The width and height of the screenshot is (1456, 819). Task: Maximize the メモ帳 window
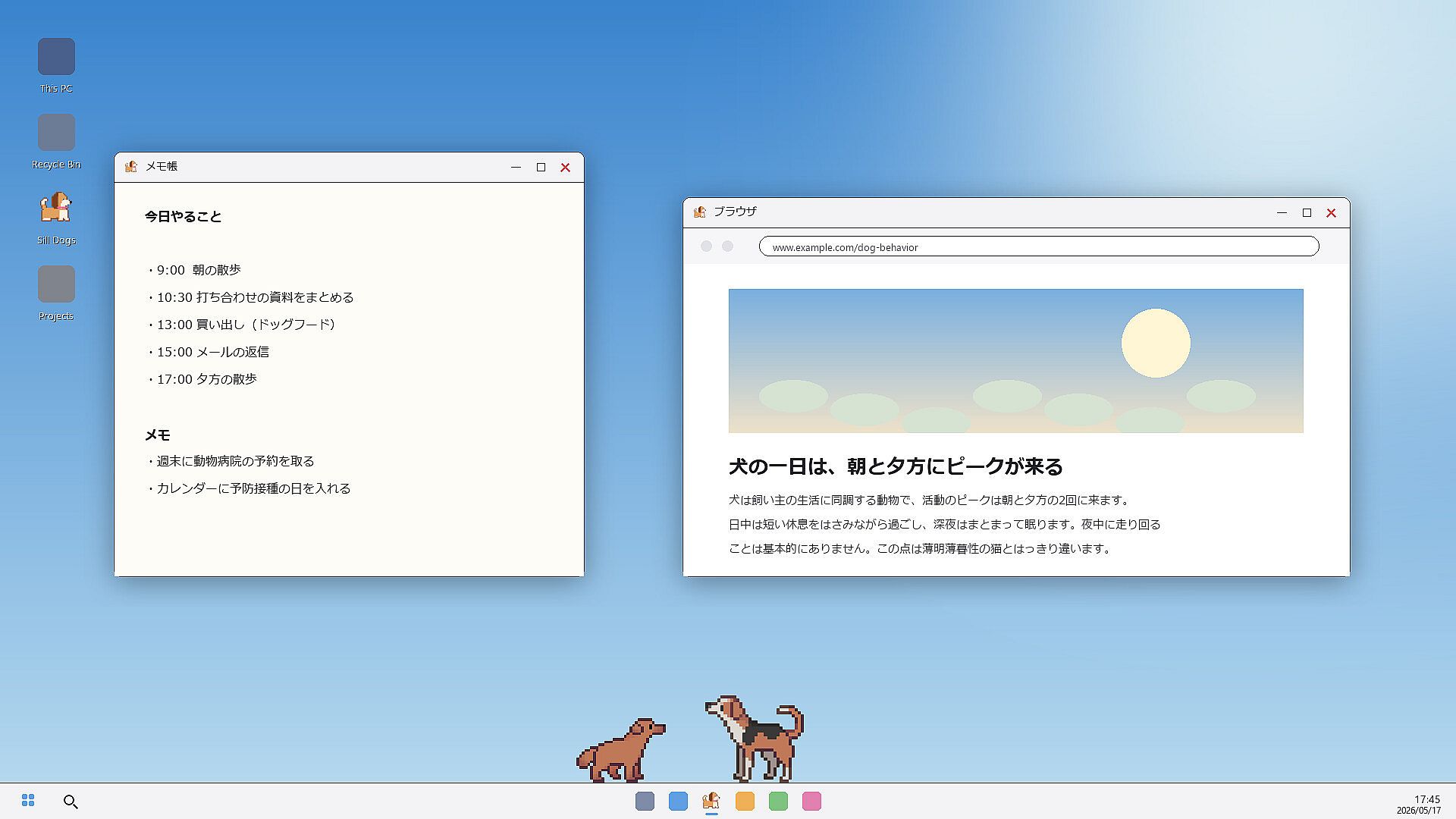[541, 168]
